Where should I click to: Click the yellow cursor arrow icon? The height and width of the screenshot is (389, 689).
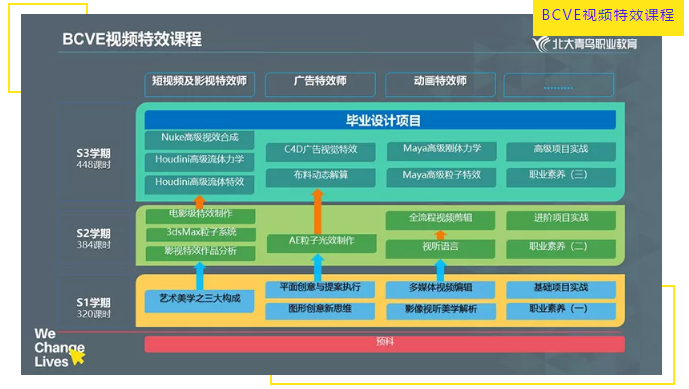77,356
